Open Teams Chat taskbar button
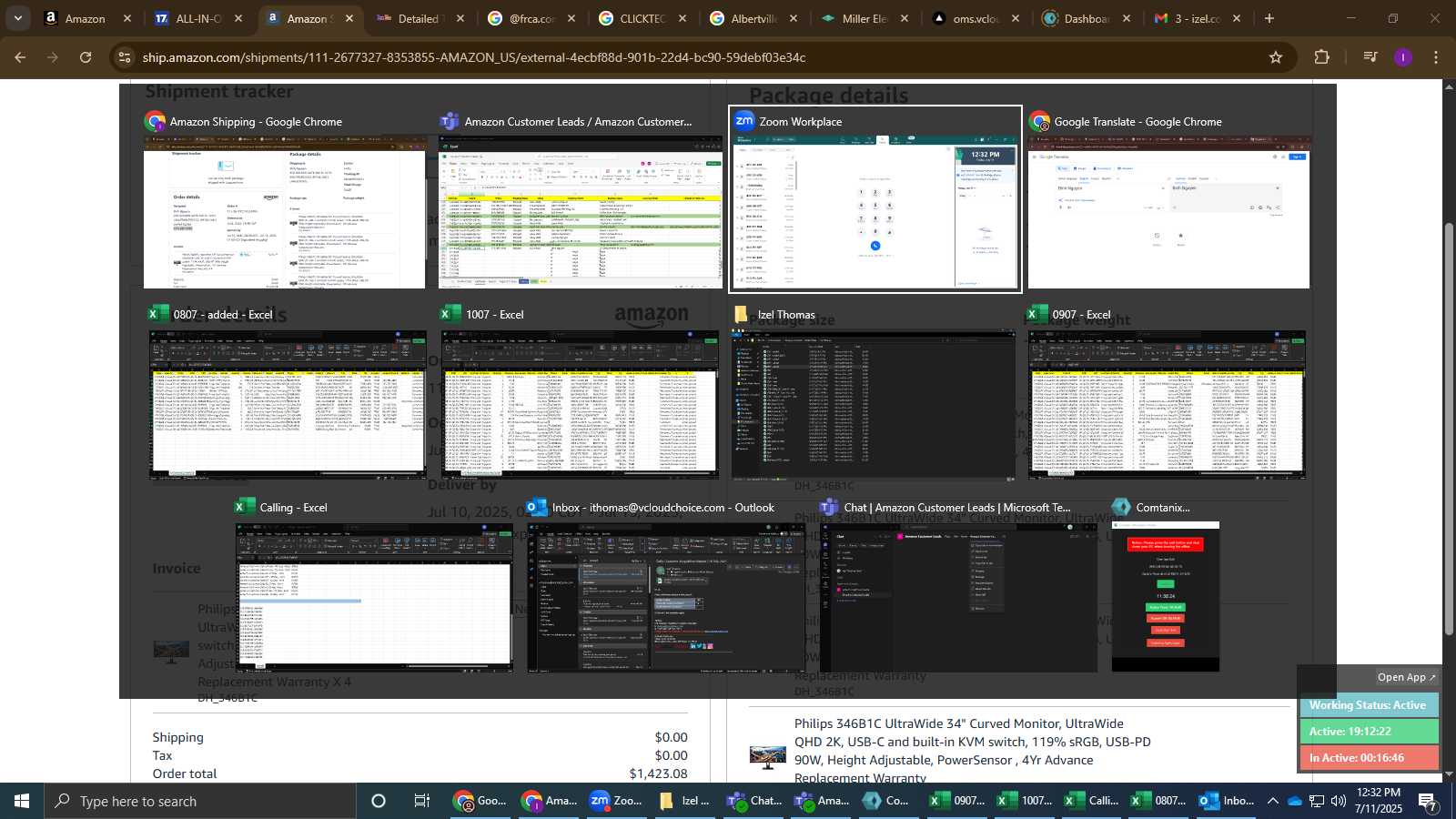 (x=753, y=801)
